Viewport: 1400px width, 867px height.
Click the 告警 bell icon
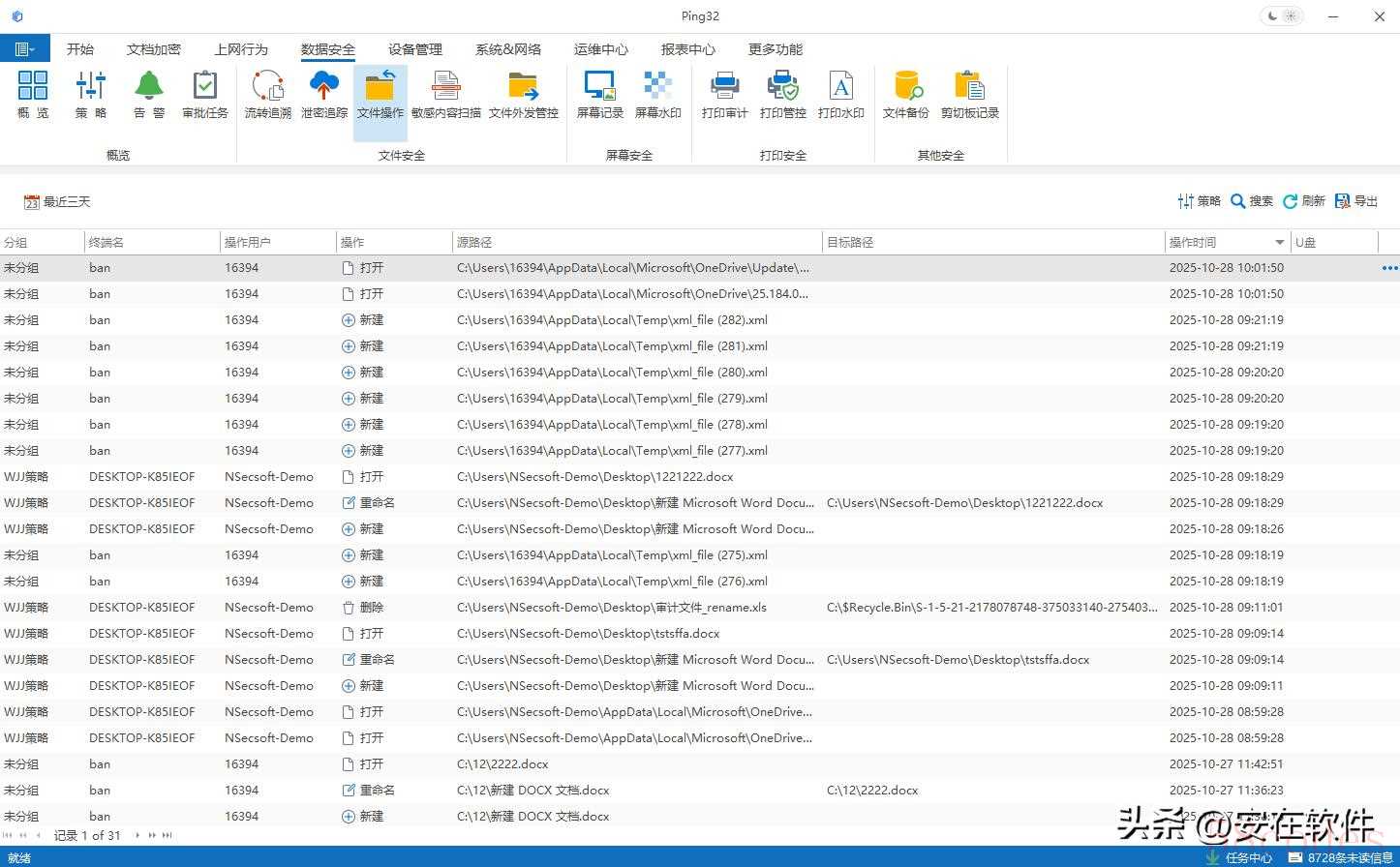tap(148, 95)
